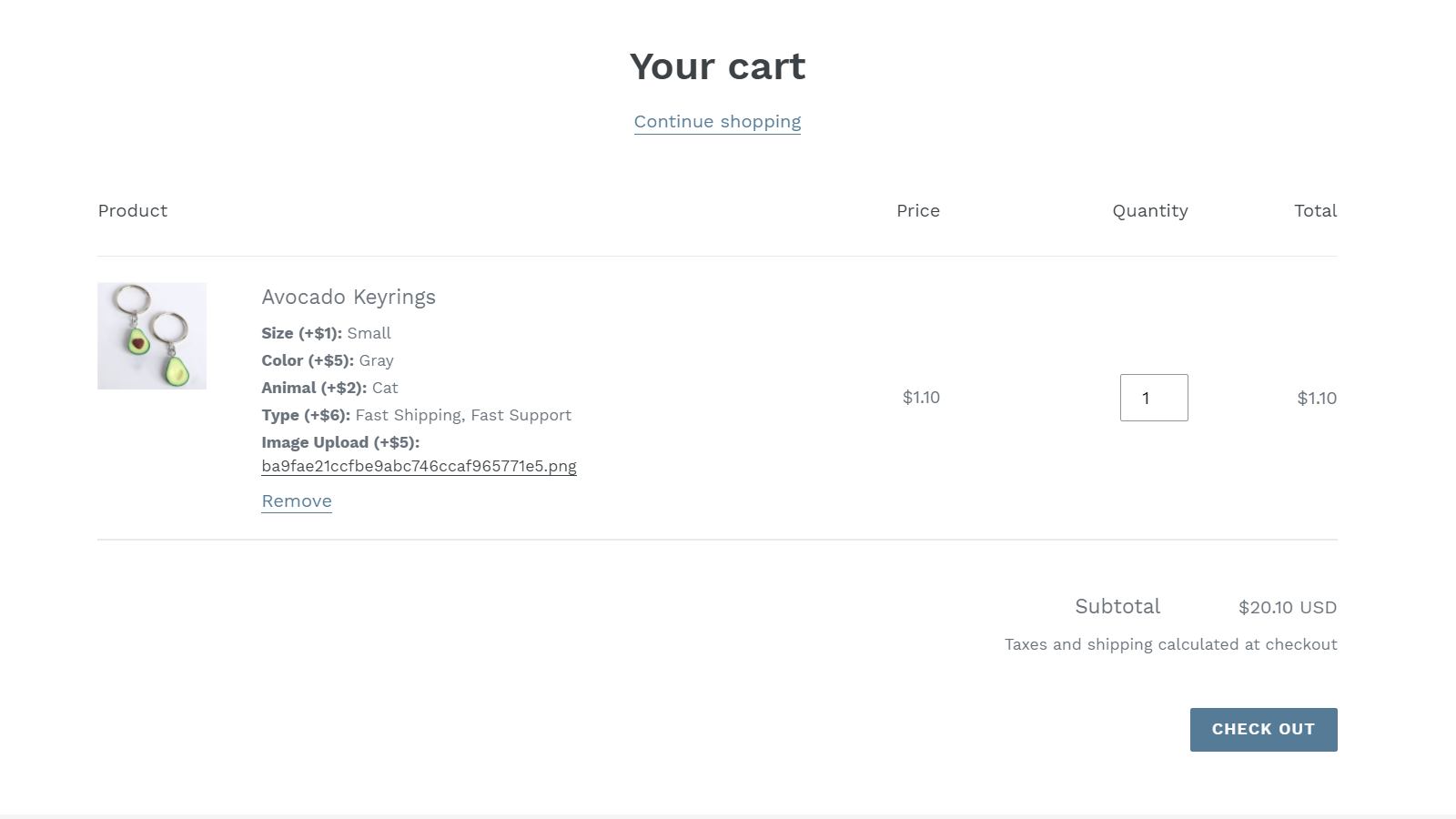1456x819 pixels.
Task: Click the Continue shopping link
Action: [717, 121]
